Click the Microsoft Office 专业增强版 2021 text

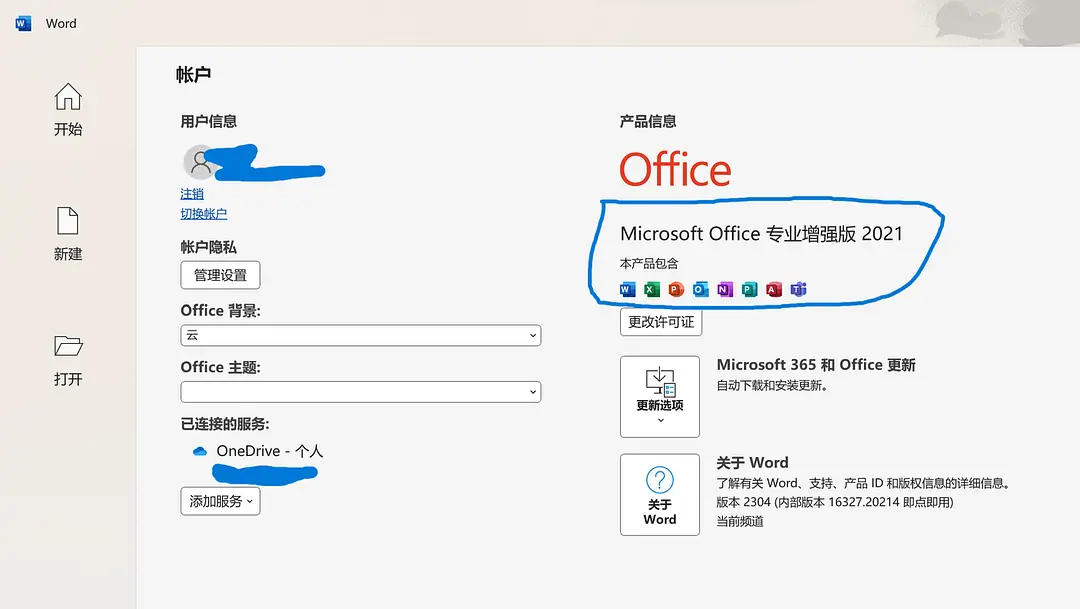pos(761,234)
